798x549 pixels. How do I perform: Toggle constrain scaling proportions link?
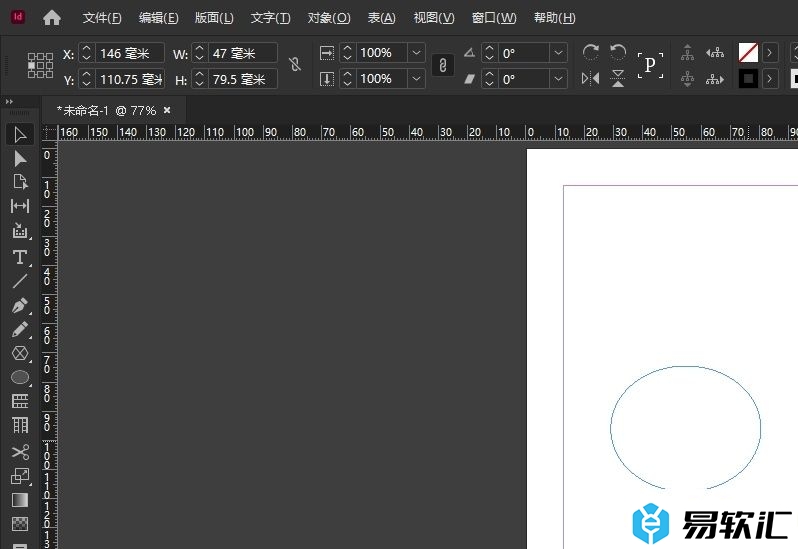(x=443, y=65)
